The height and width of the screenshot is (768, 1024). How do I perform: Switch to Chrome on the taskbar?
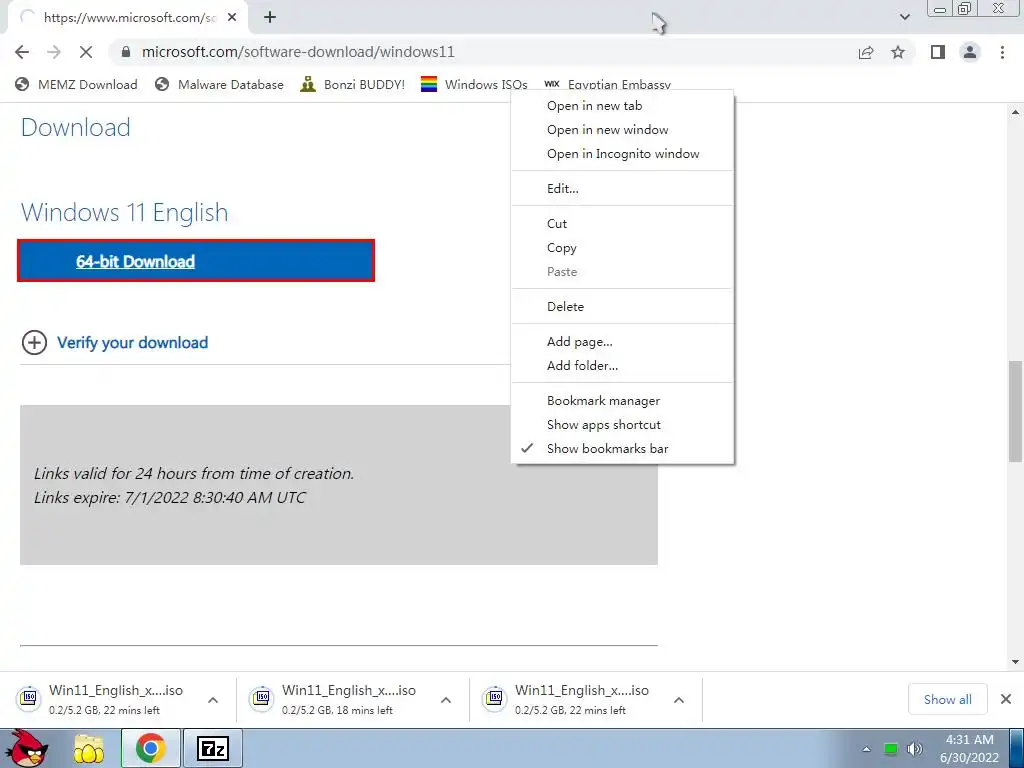pos(151,748)
